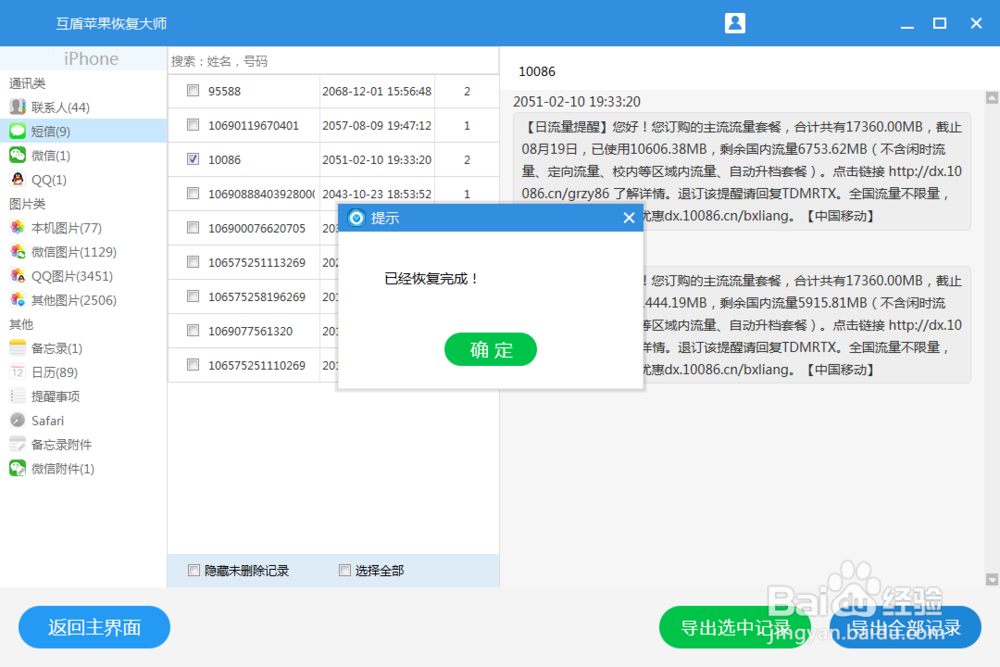The width and height of the screenshot is (1000, 667).
Task: Enable 隐藏未删除记录 hide undeleted records
Action: coord(194,570)
